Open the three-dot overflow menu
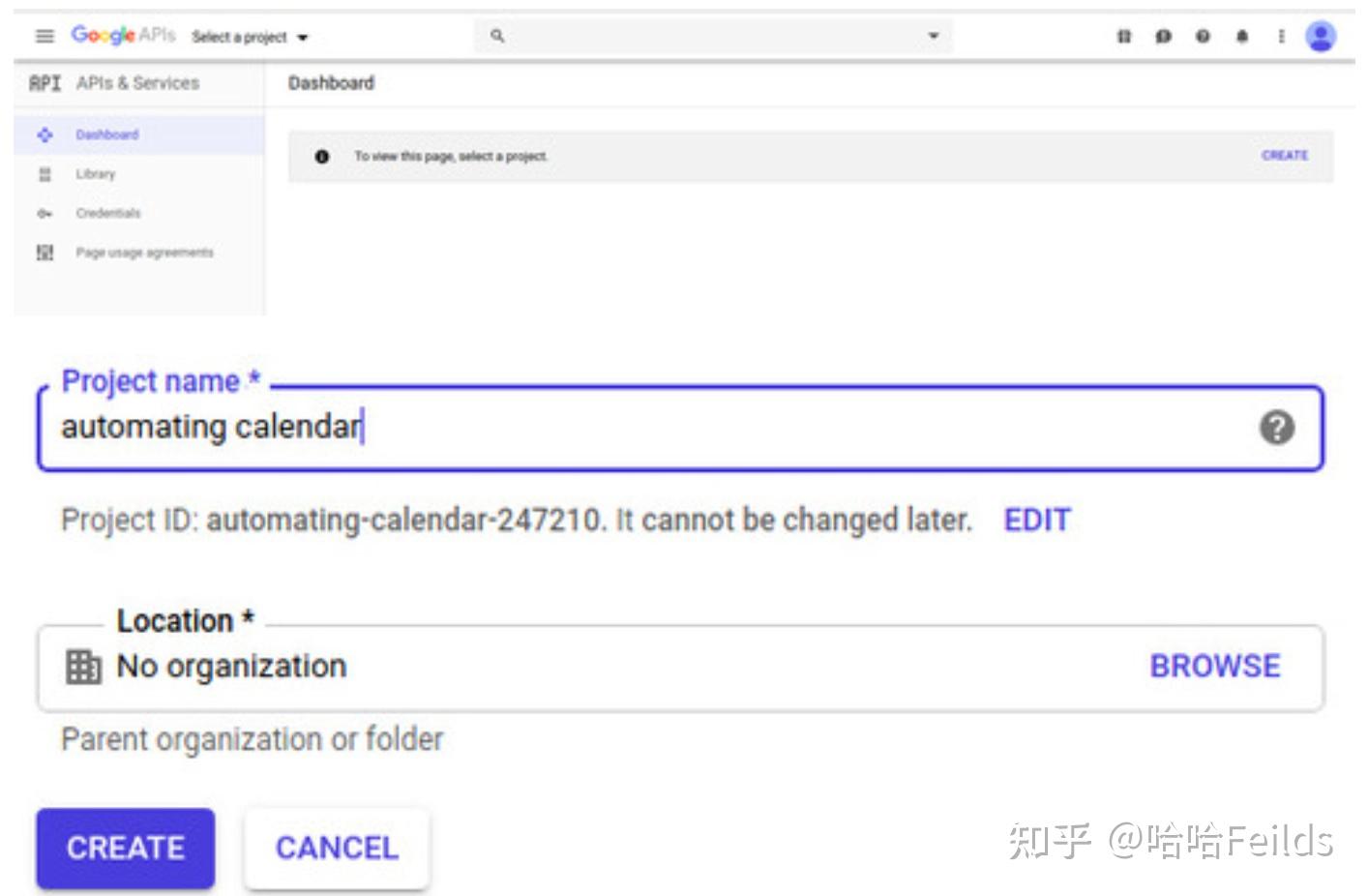 (1281, 35)
